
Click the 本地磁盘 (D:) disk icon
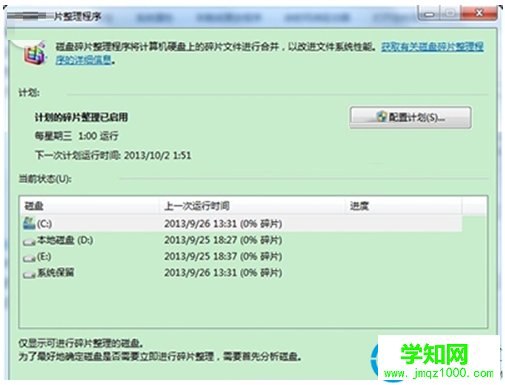coord(29,242)
